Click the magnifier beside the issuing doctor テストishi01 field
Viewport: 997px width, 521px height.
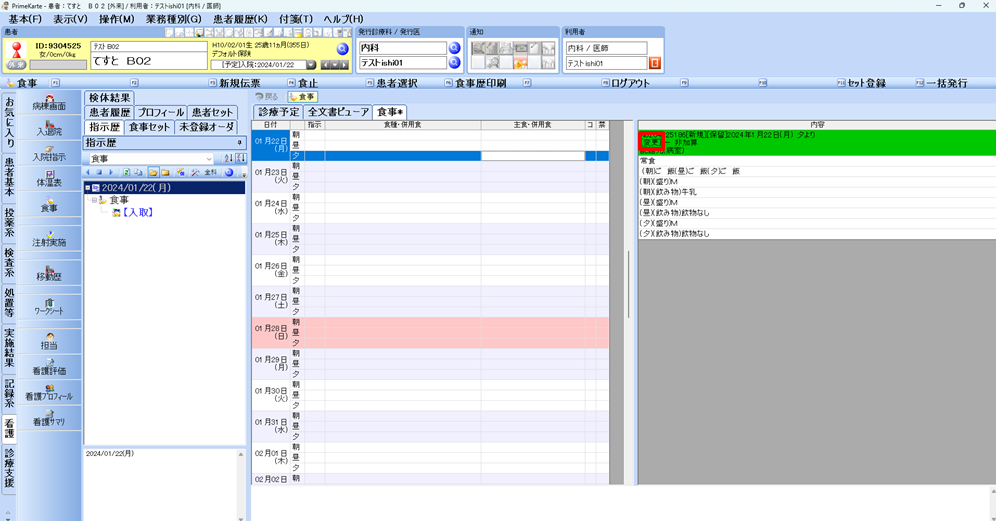454,62
